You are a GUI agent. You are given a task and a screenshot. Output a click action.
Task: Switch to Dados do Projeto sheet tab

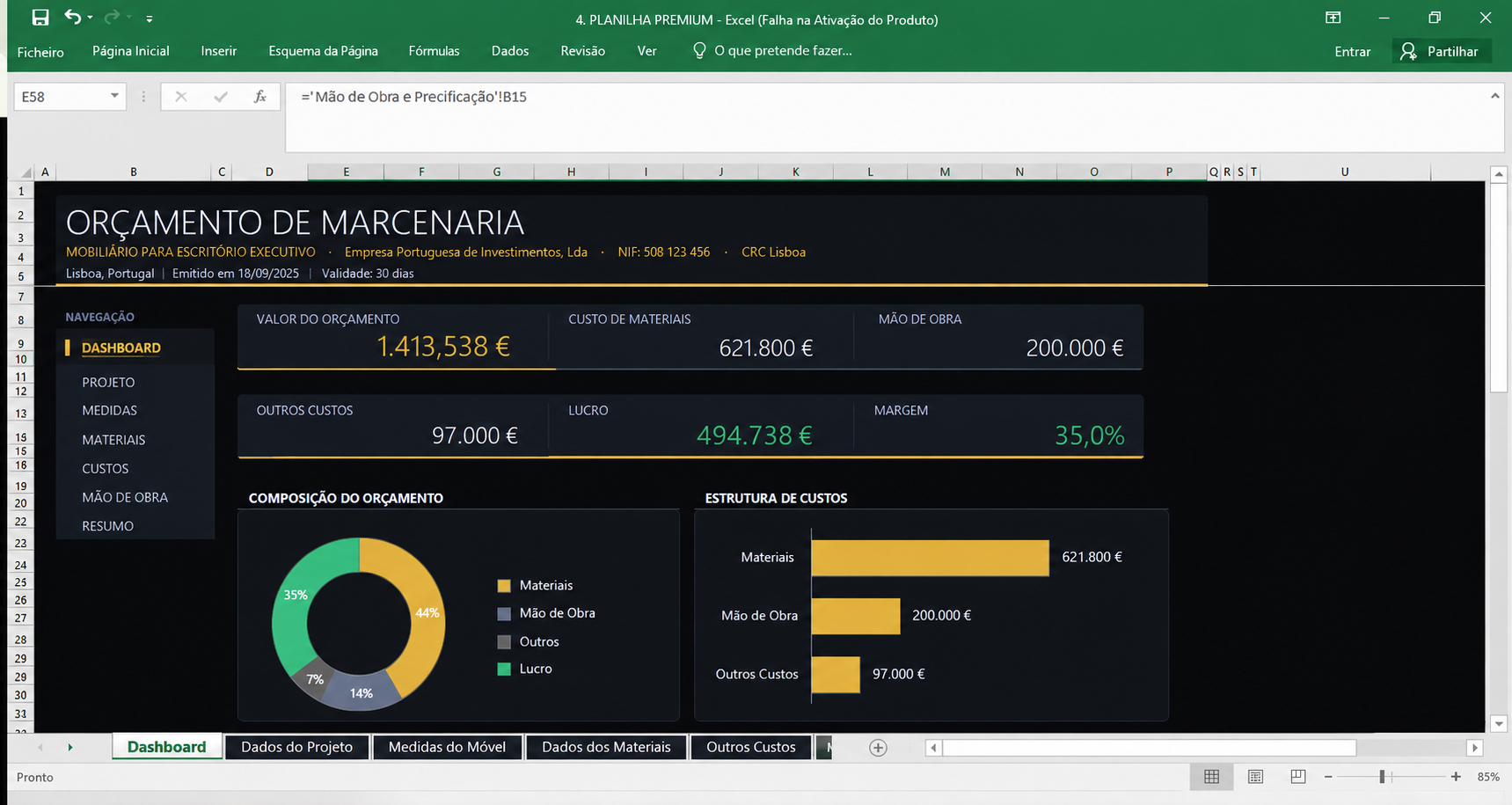pos(296,747)
